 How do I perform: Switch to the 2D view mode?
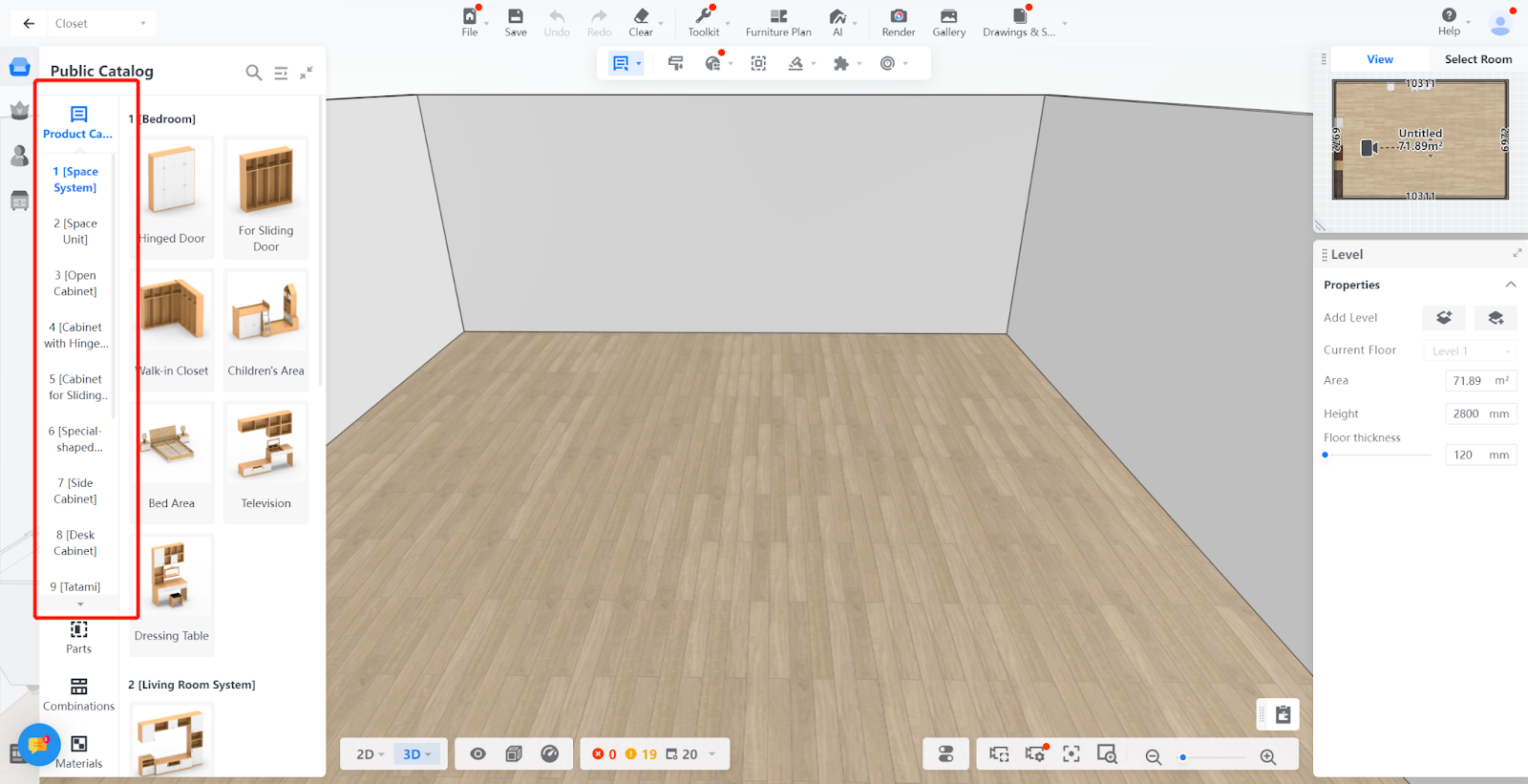tap(369, 754)
